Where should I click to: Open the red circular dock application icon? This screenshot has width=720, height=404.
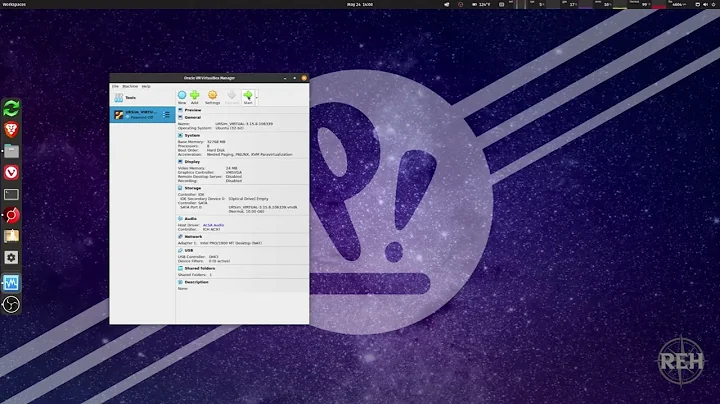[11, 215]
